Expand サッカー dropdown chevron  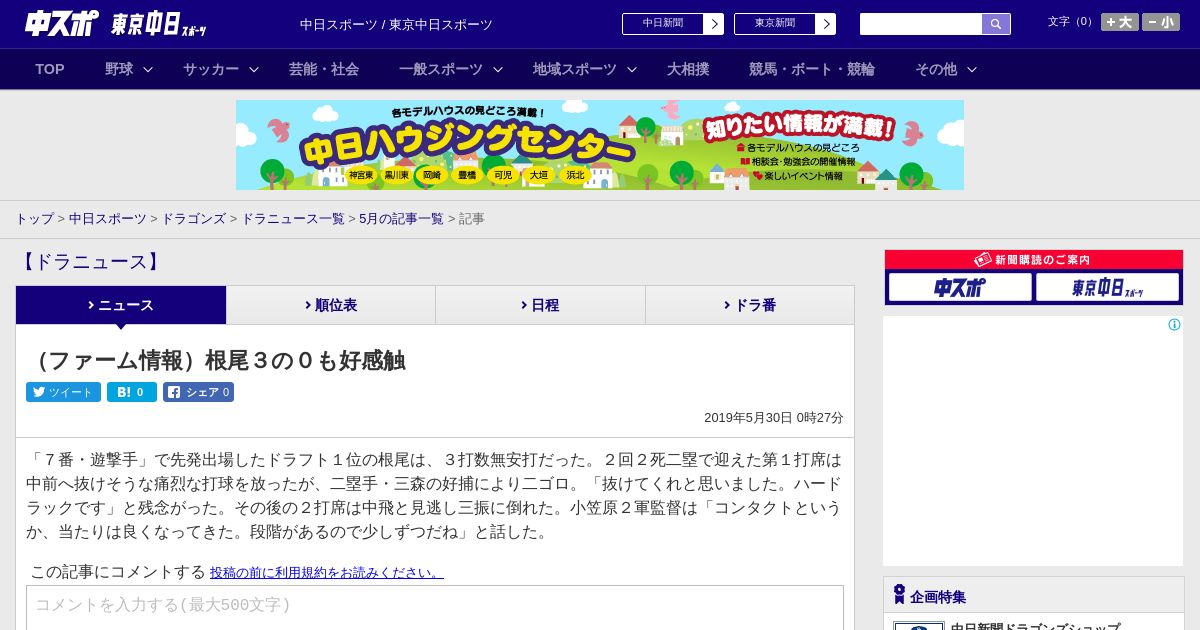[254, 69]
